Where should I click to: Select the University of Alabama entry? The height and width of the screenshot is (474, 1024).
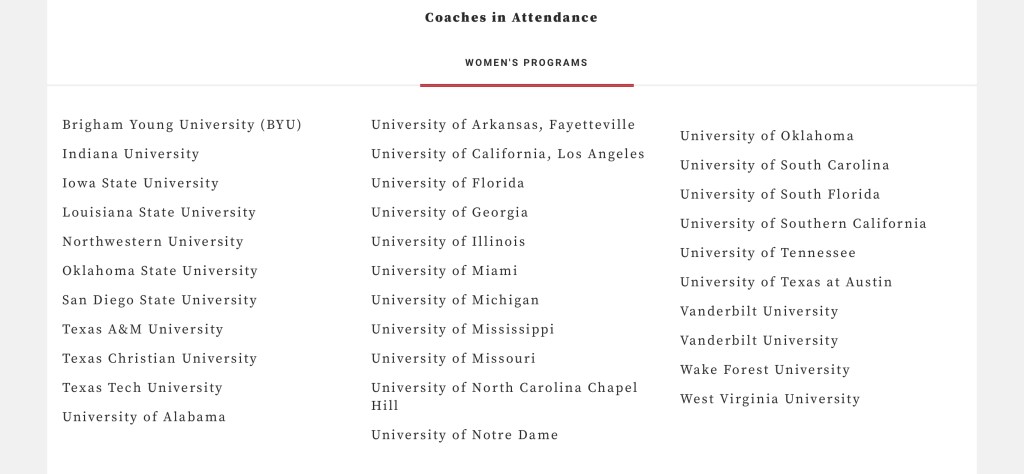pos(144,417)
